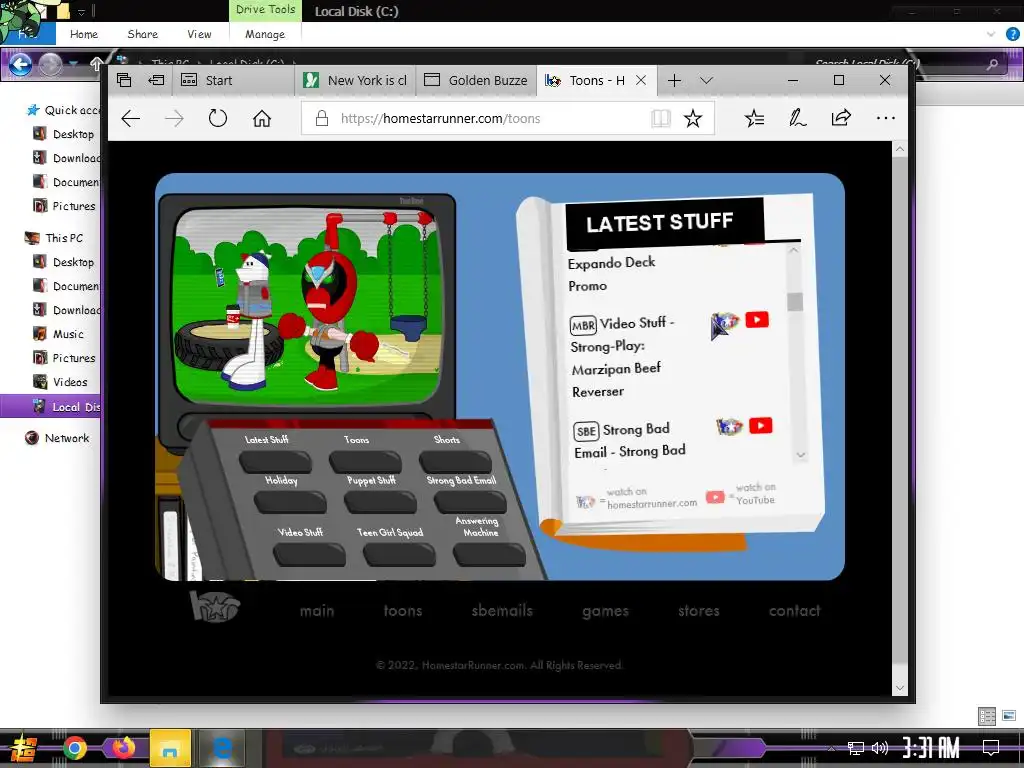Click the Latest Stuff list scroll-up arrow

click(x=793, y=250)
